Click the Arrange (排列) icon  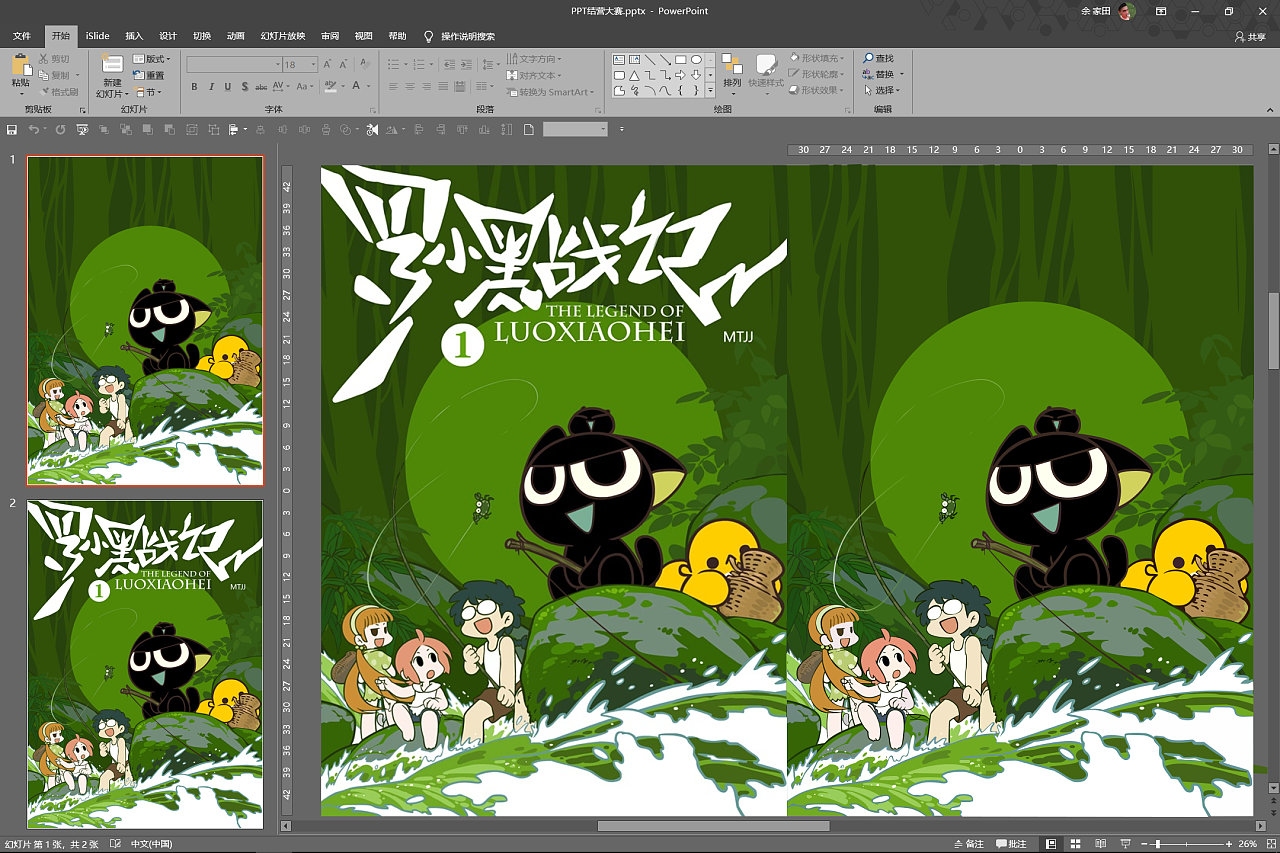click(x=732, y=65)
